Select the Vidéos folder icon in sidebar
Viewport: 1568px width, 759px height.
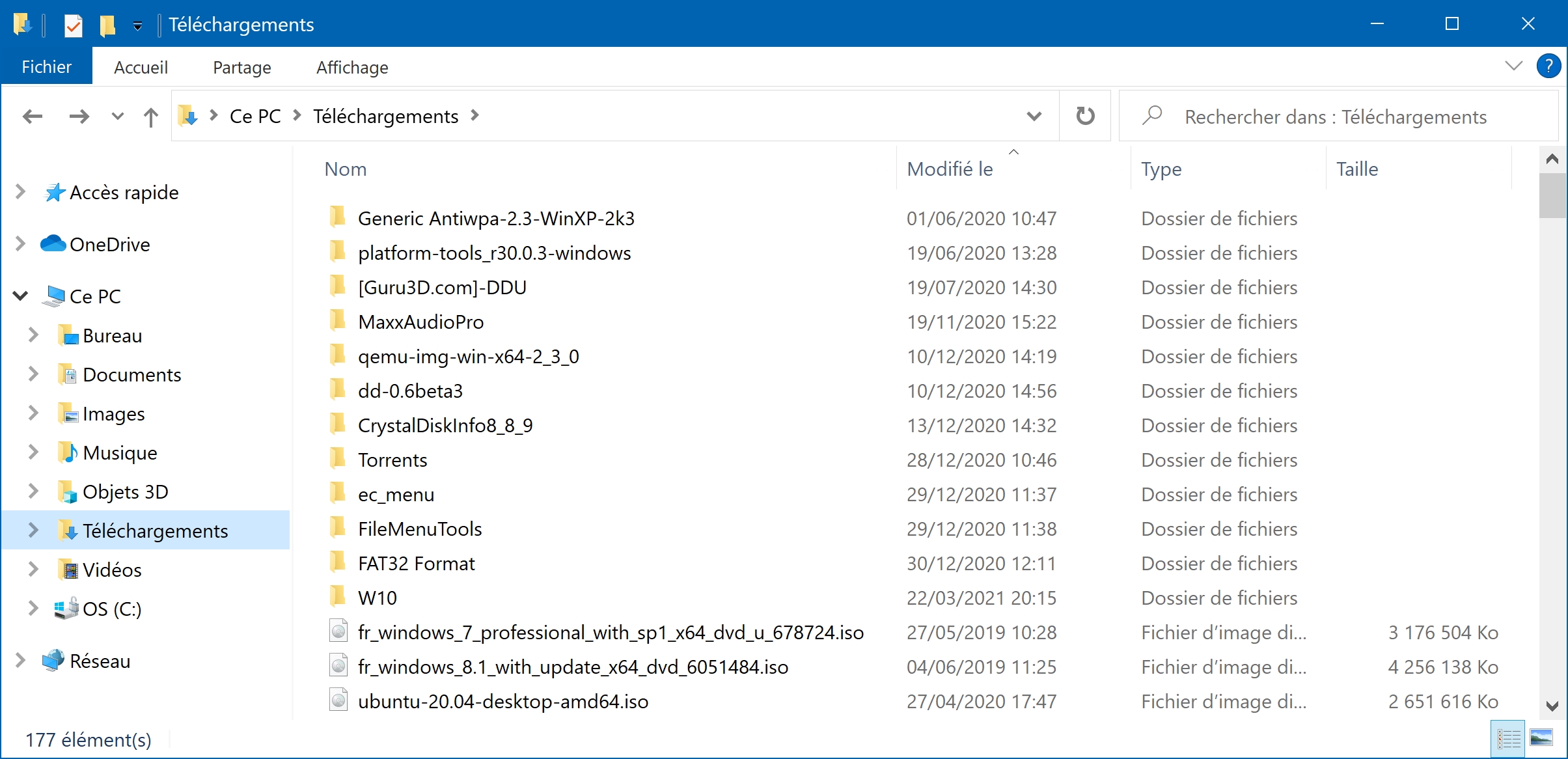coord(68,570)
